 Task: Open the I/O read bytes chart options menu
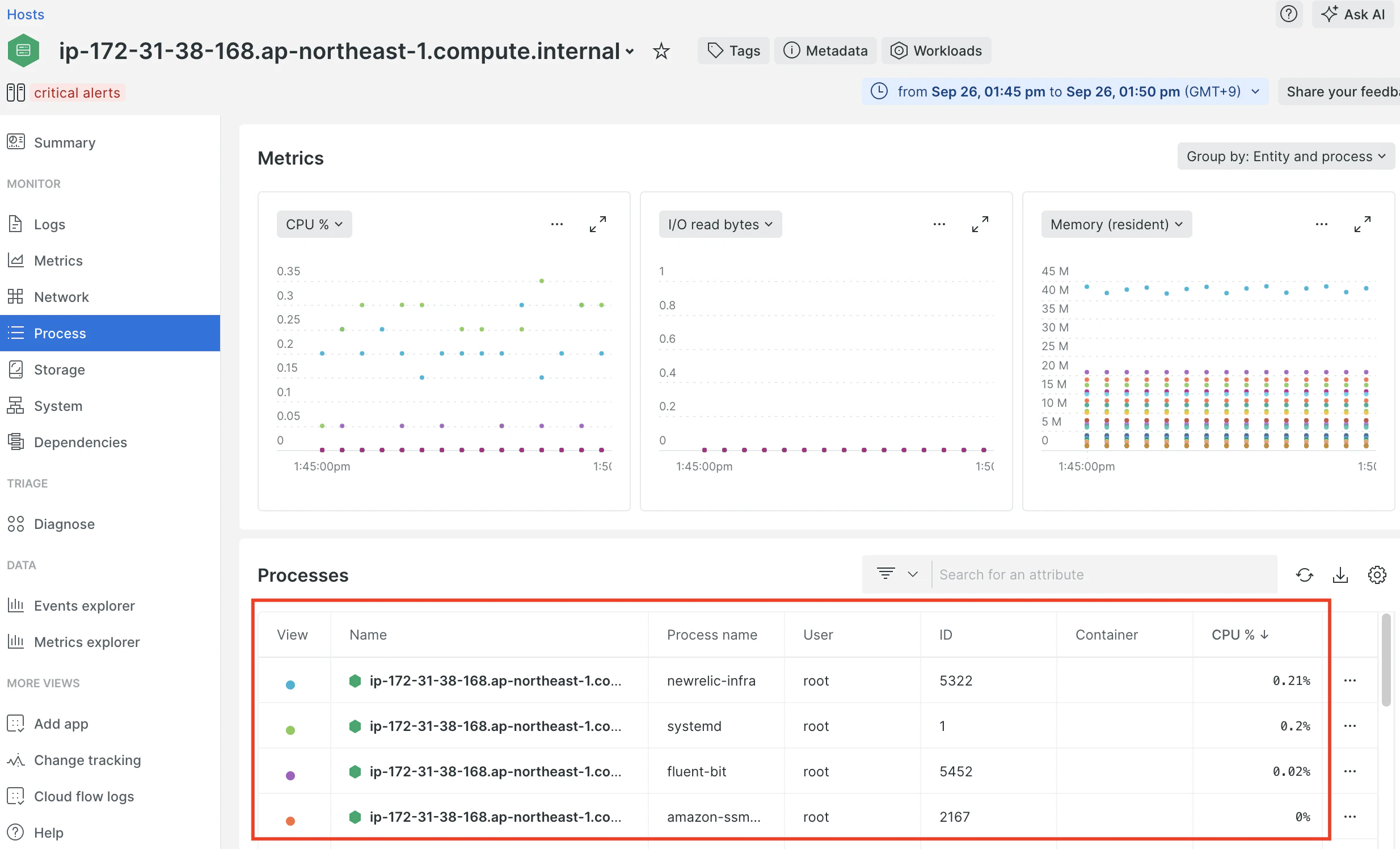(939, 224)
